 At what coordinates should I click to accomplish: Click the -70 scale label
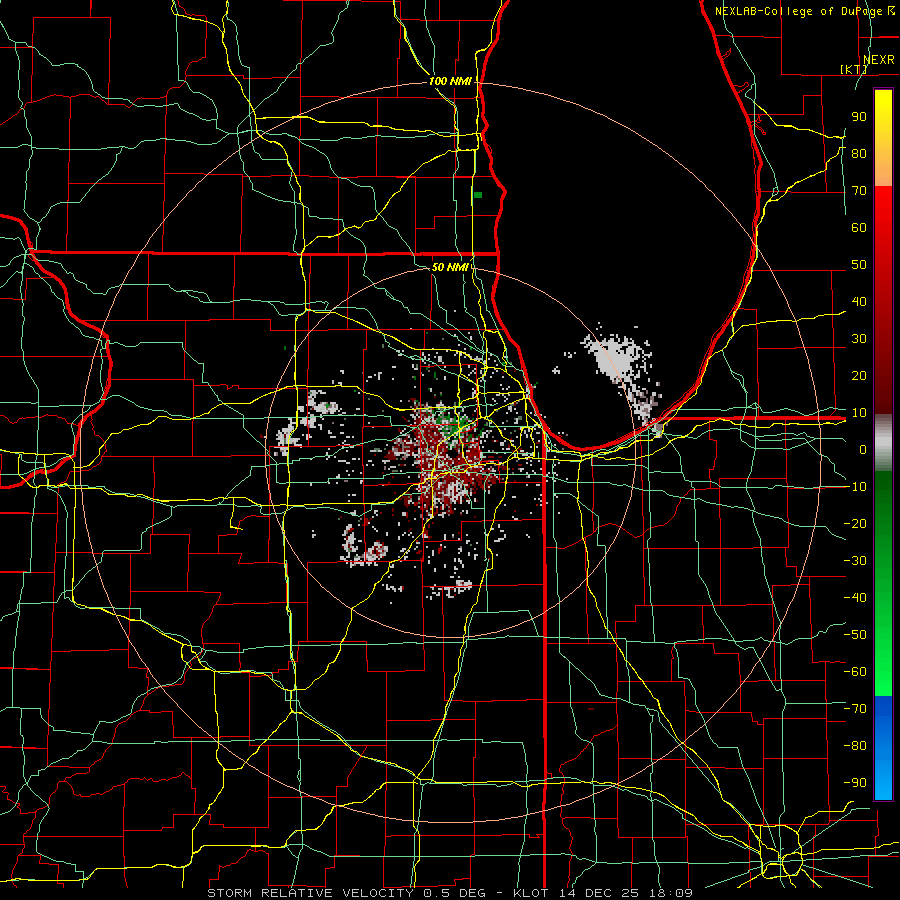855,709
